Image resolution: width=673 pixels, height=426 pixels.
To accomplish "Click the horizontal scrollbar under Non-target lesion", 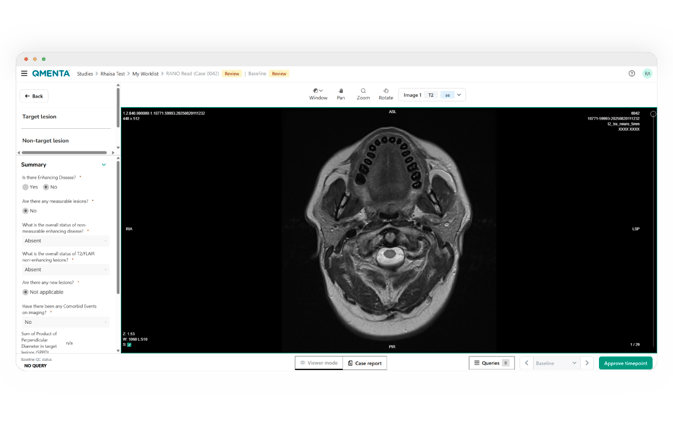I will pos(64,152).
